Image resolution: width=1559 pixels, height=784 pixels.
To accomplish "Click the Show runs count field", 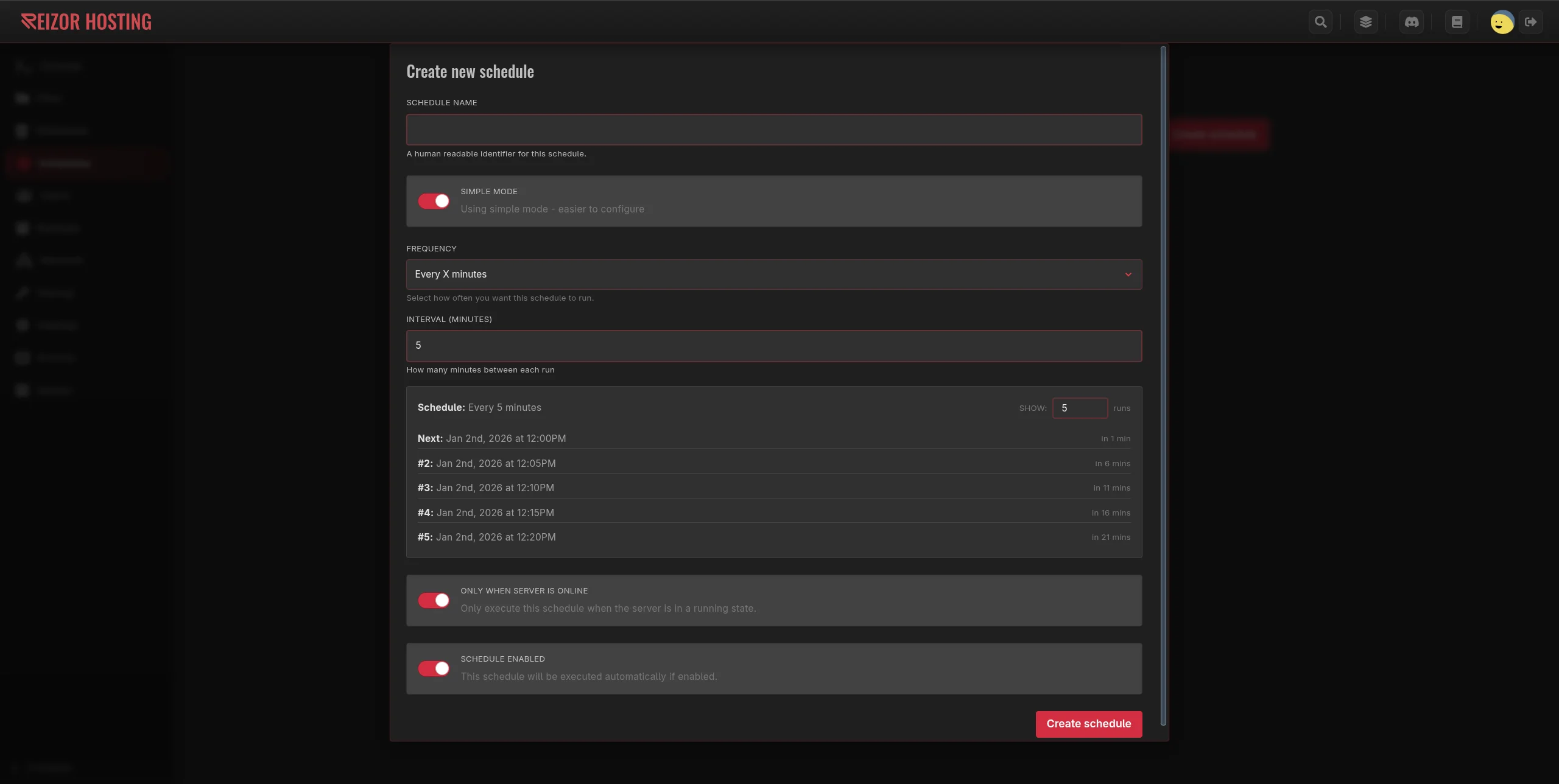I will click(1079, 408).
